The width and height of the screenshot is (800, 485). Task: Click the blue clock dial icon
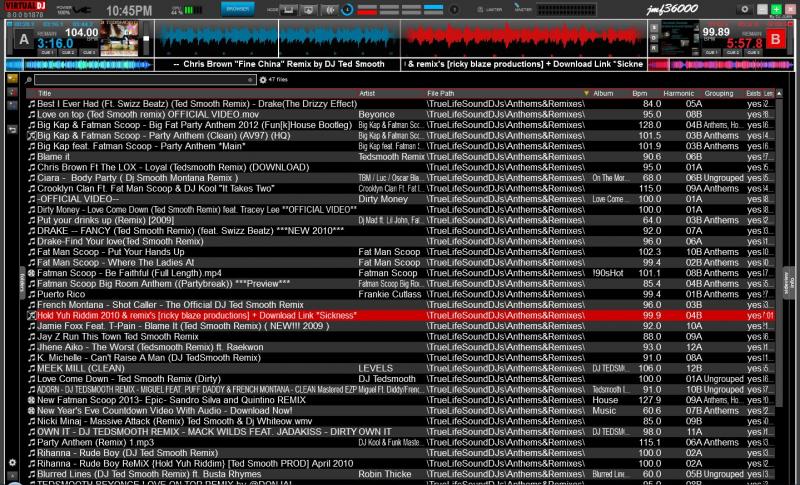click(347, 10)
